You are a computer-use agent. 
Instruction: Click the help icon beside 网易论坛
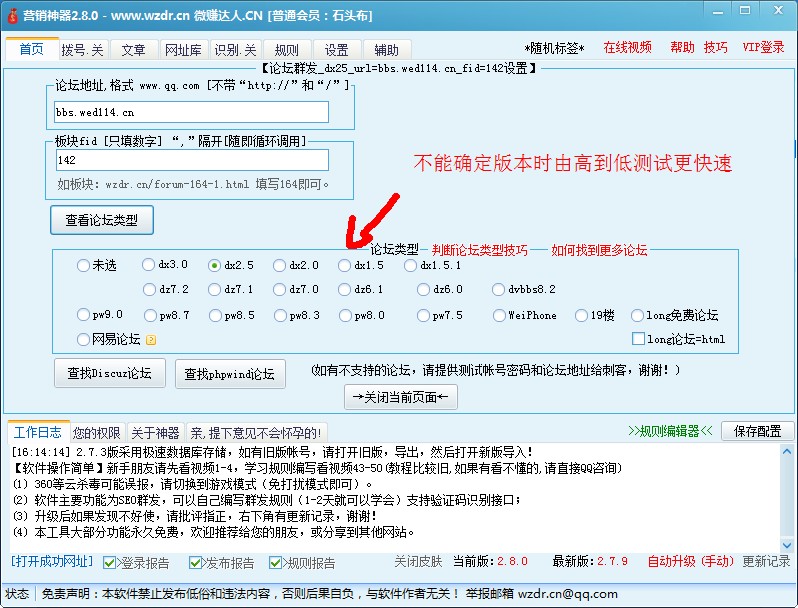[x=151, y=340]
